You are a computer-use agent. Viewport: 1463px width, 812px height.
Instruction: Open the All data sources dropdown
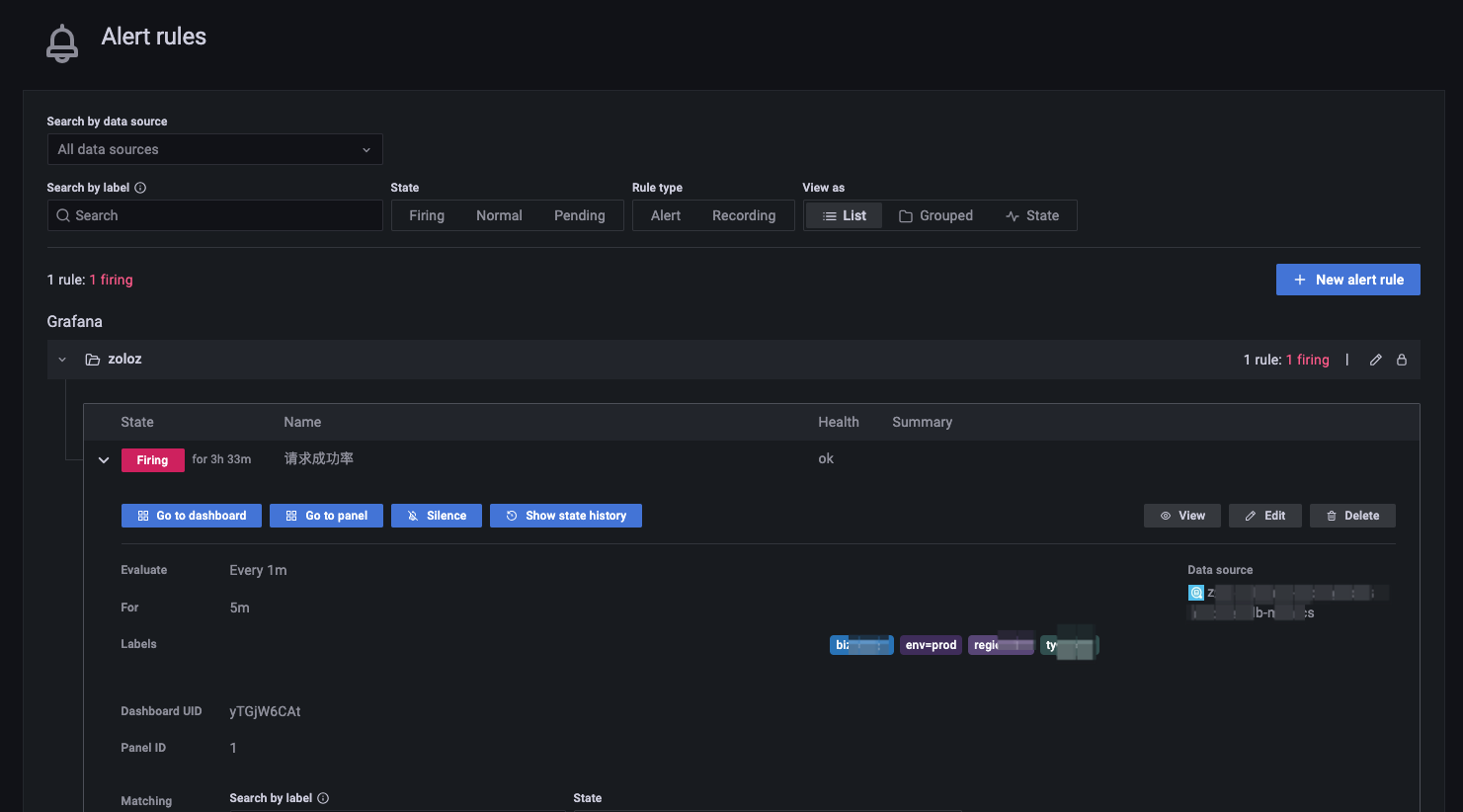[215, 149]
